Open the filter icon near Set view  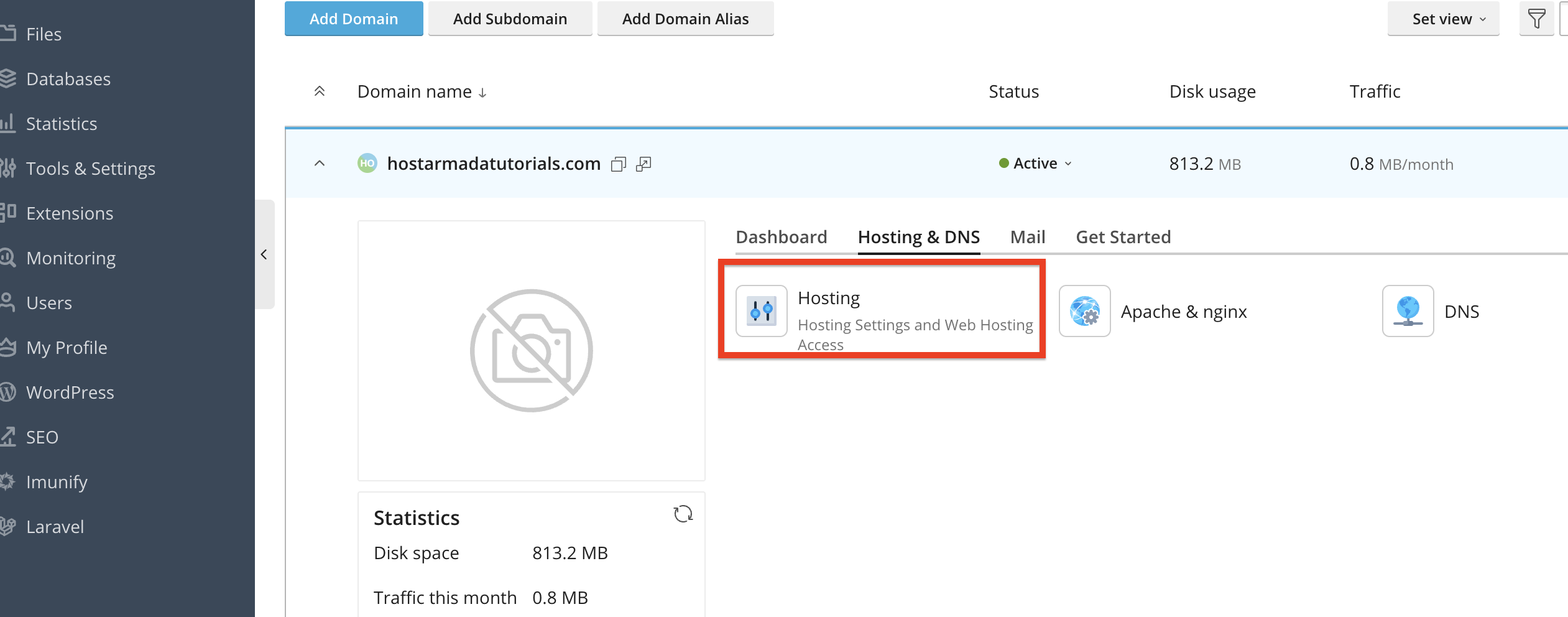coord(1536,19)
